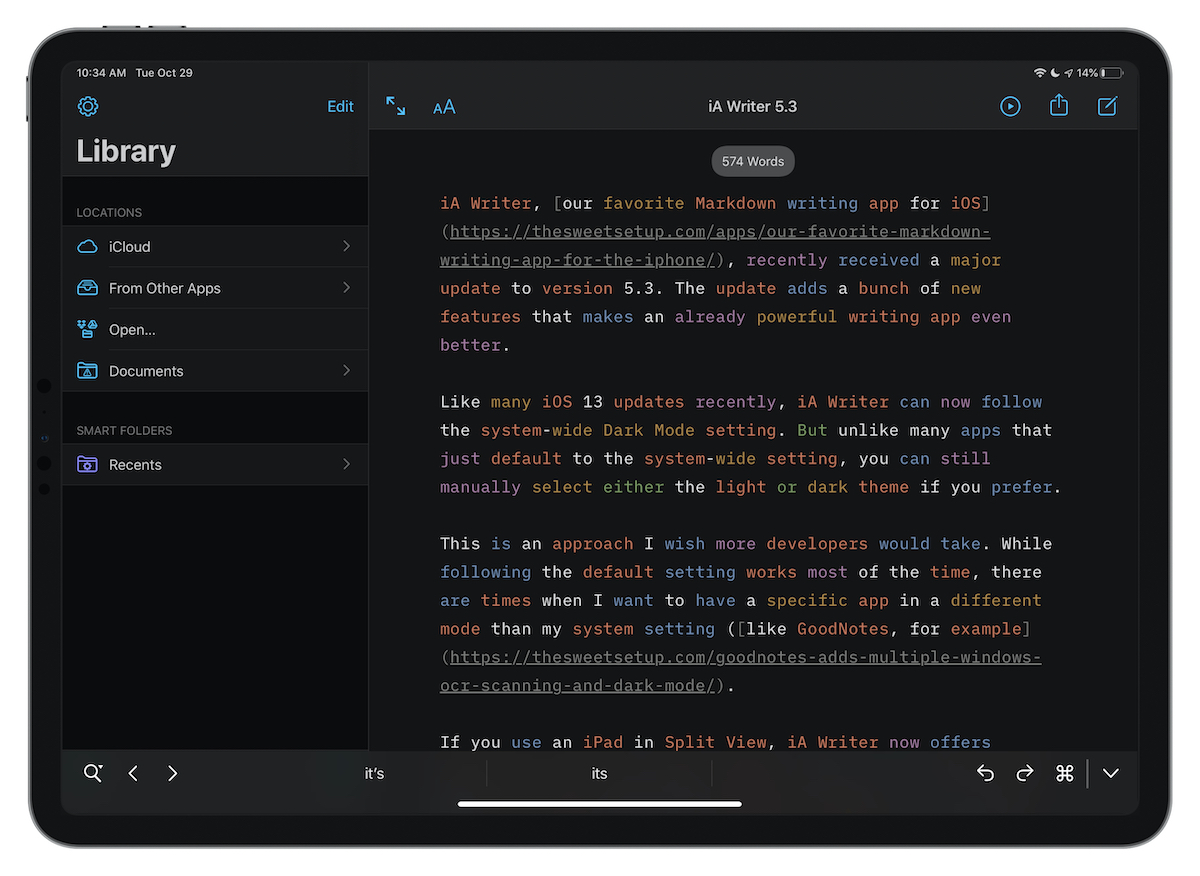Enter fullscreen with the expand arrows icon
This screenshot has width=1200, height=876.
396,106
